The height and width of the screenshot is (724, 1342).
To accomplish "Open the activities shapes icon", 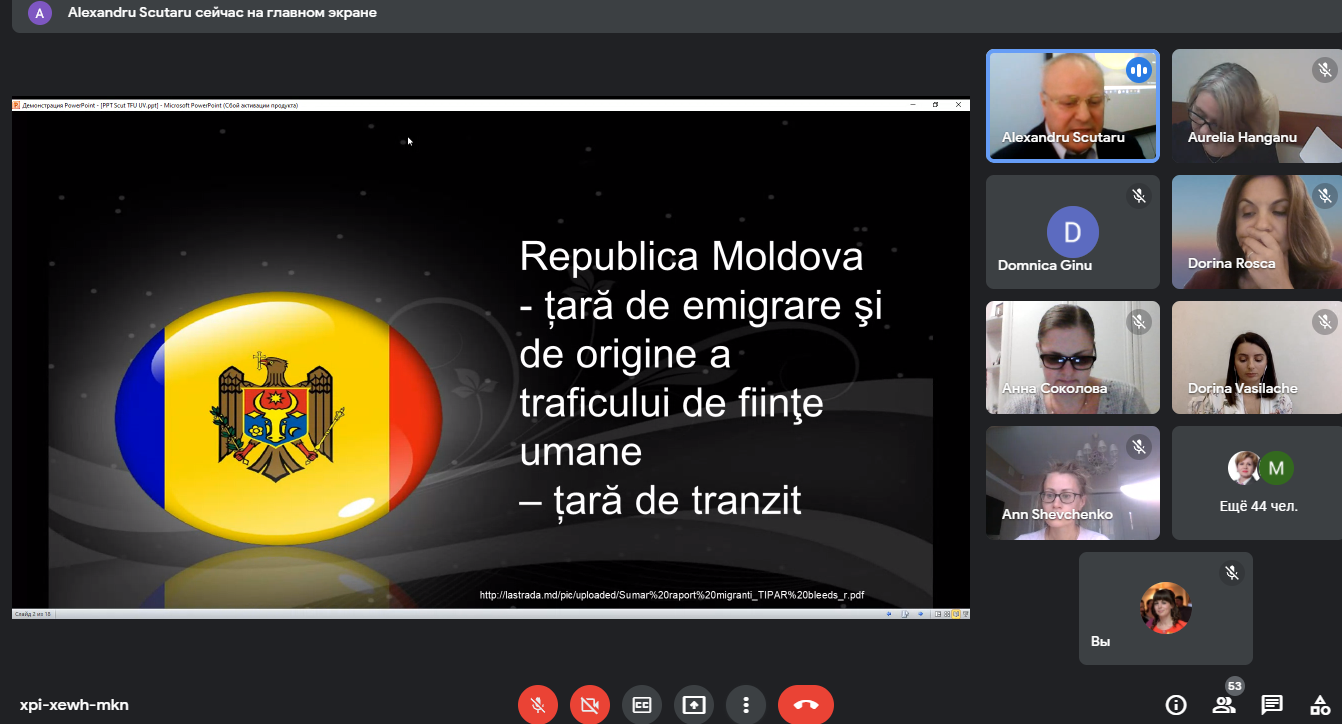I will [x=1319, y=705].
